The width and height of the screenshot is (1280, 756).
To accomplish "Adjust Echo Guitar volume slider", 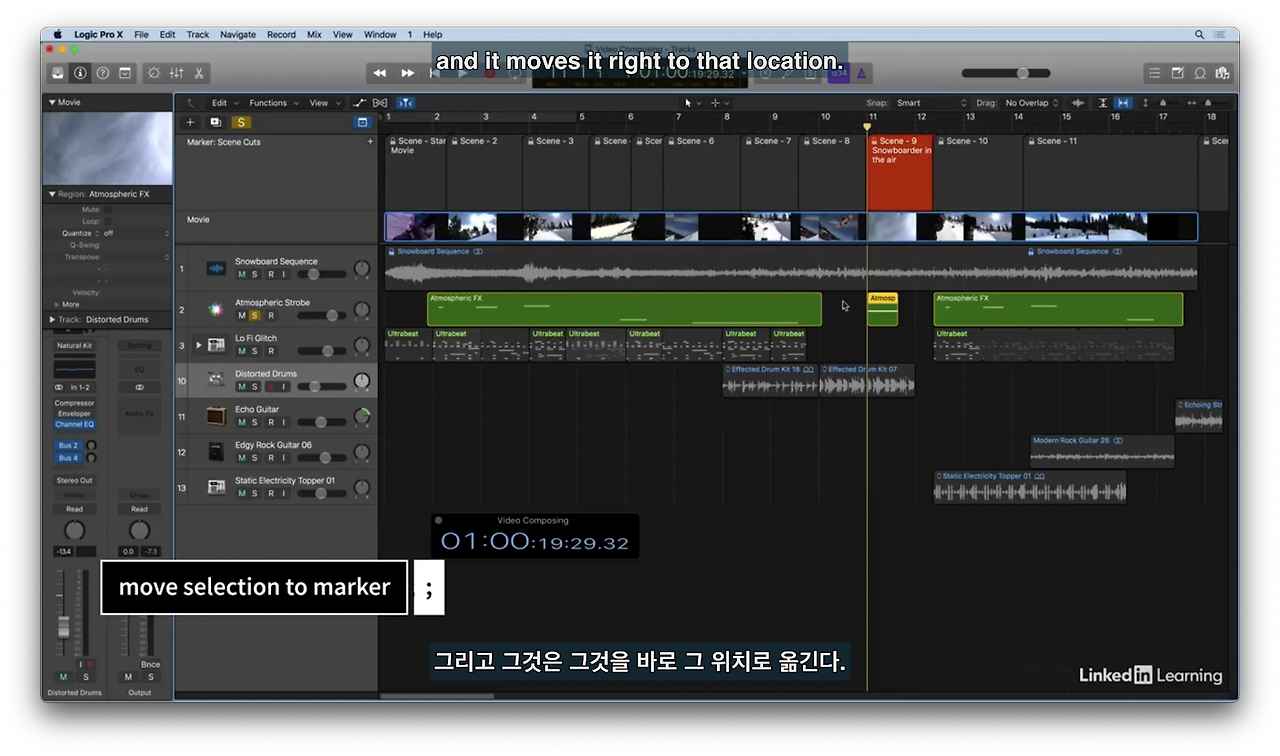I will 321,422.
